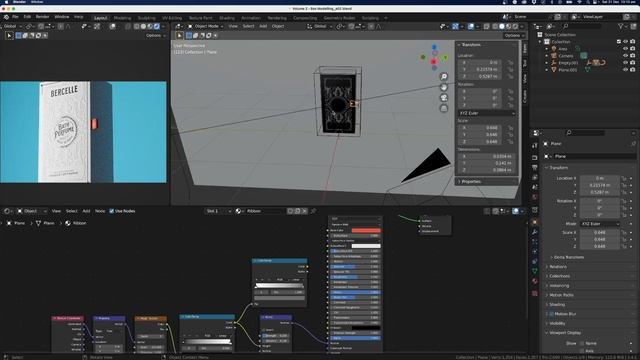Image resolution: width=640 pixels, height=360 pixels.
Task: Open the Slot 1 material slot dropdown
Action: click(218, 211)
